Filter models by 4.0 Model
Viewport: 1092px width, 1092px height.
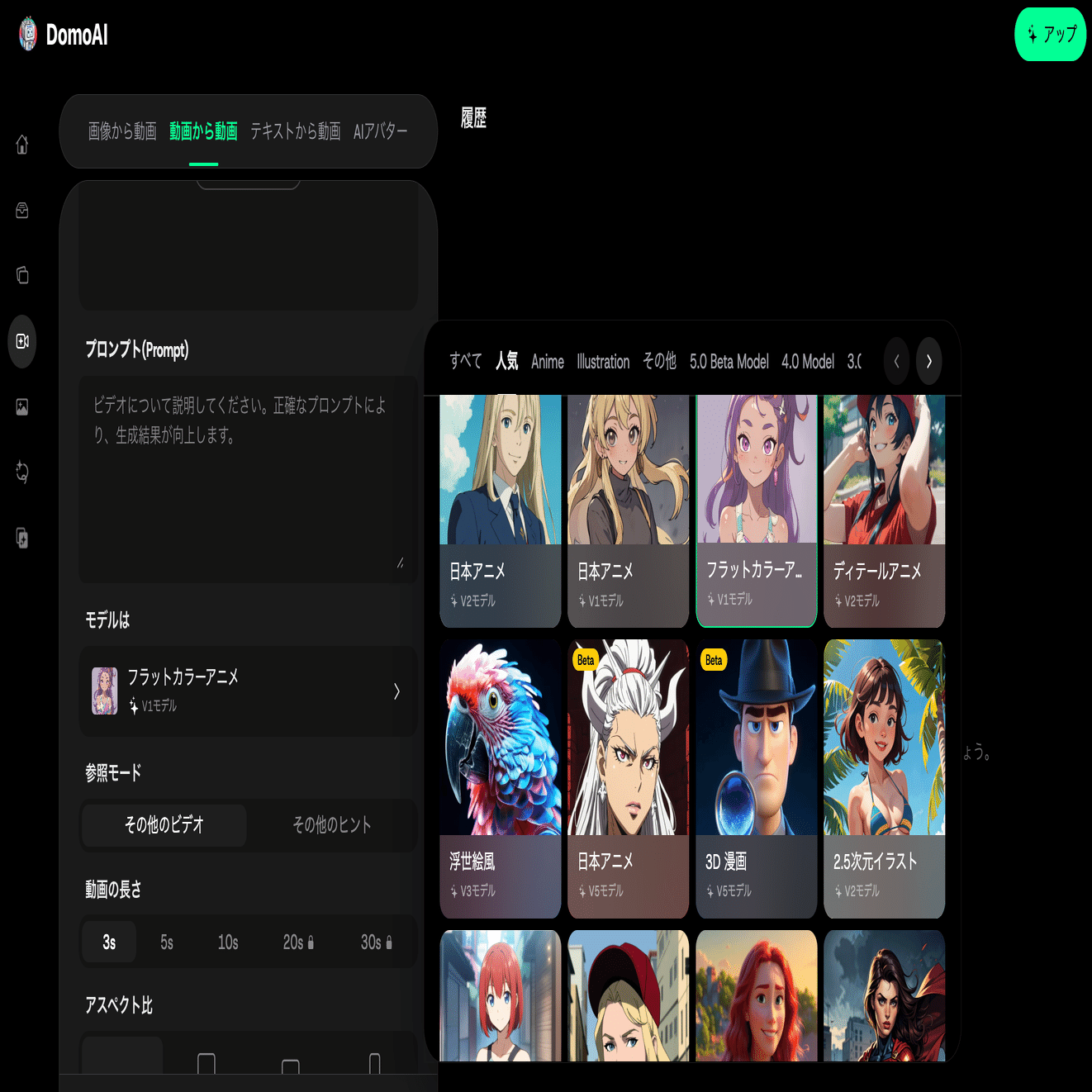(x=808, y=361)
